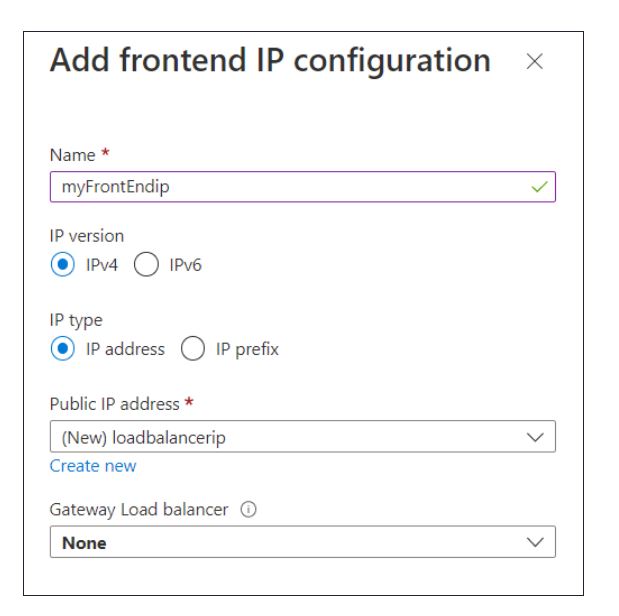Click the Gateway Load balancer info icon
619x616 pixels.
(x=248, y=509)
